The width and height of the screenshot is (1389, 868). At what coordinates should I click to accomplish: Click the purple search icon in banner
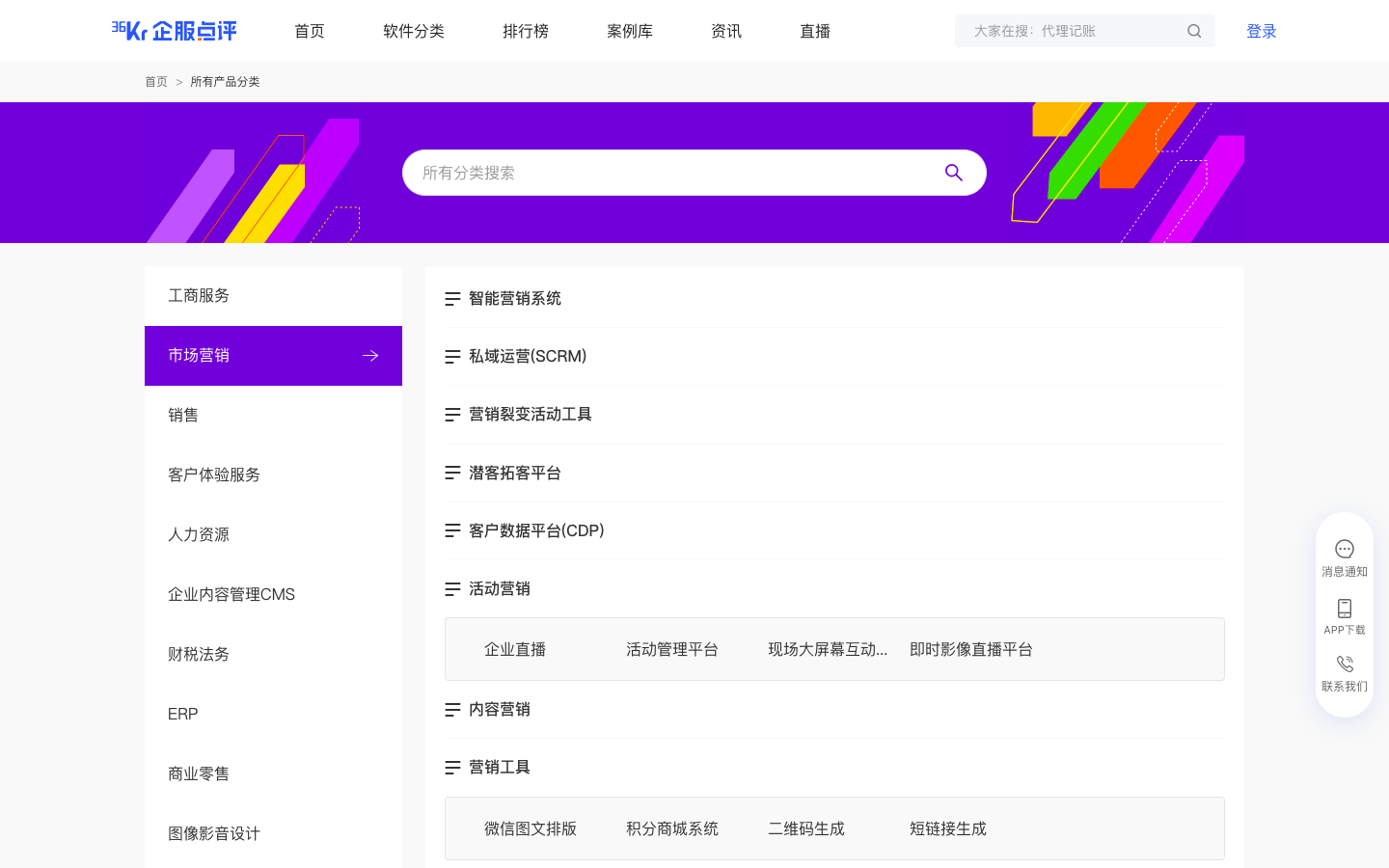point(954,173)
